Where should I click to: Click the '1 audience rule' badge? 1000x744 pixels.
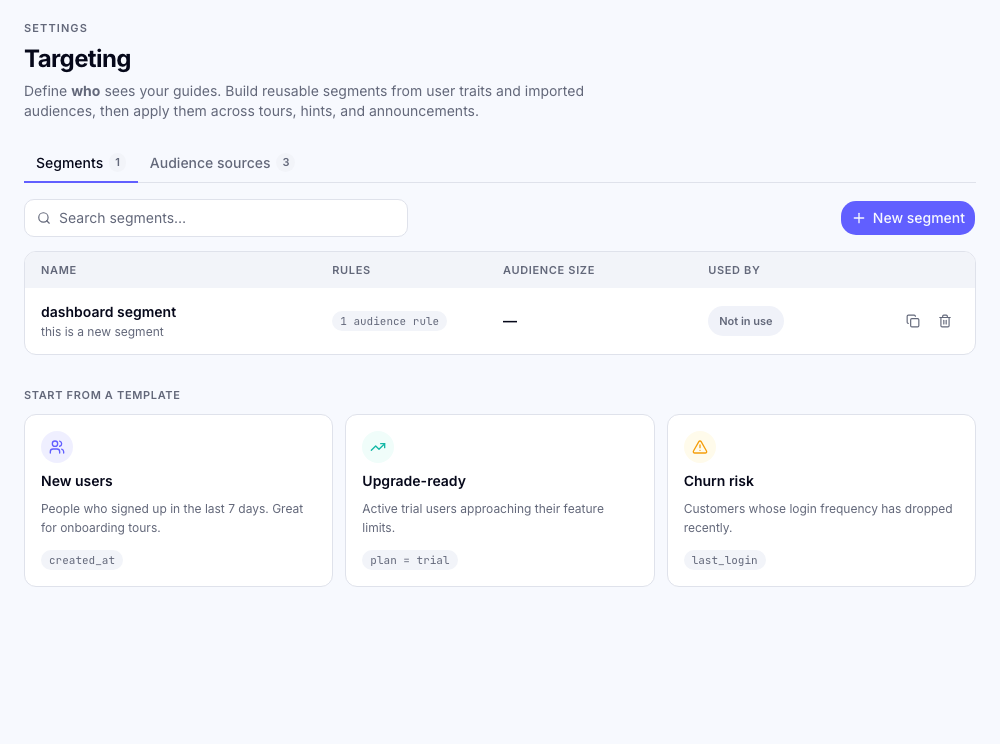(x=389, y=321)
